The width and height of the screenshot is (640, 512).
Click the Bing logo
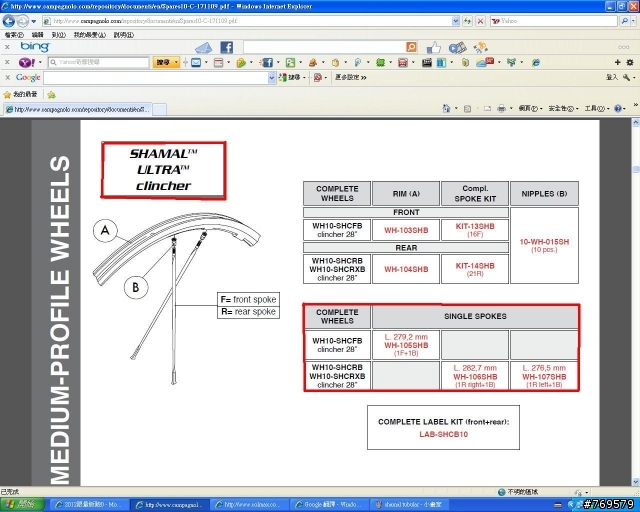point(35,47)
